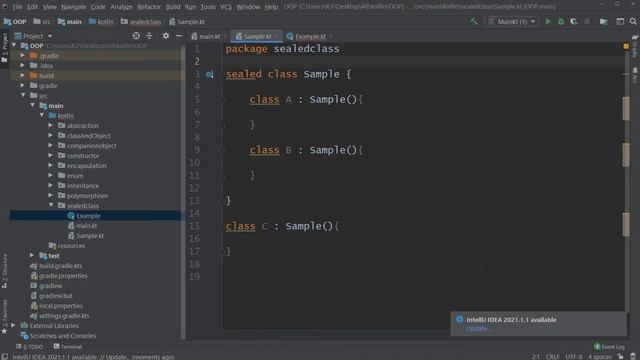Run the MainKt configuration with green play
Screen dimensions: 640x360
click(548, 21)
